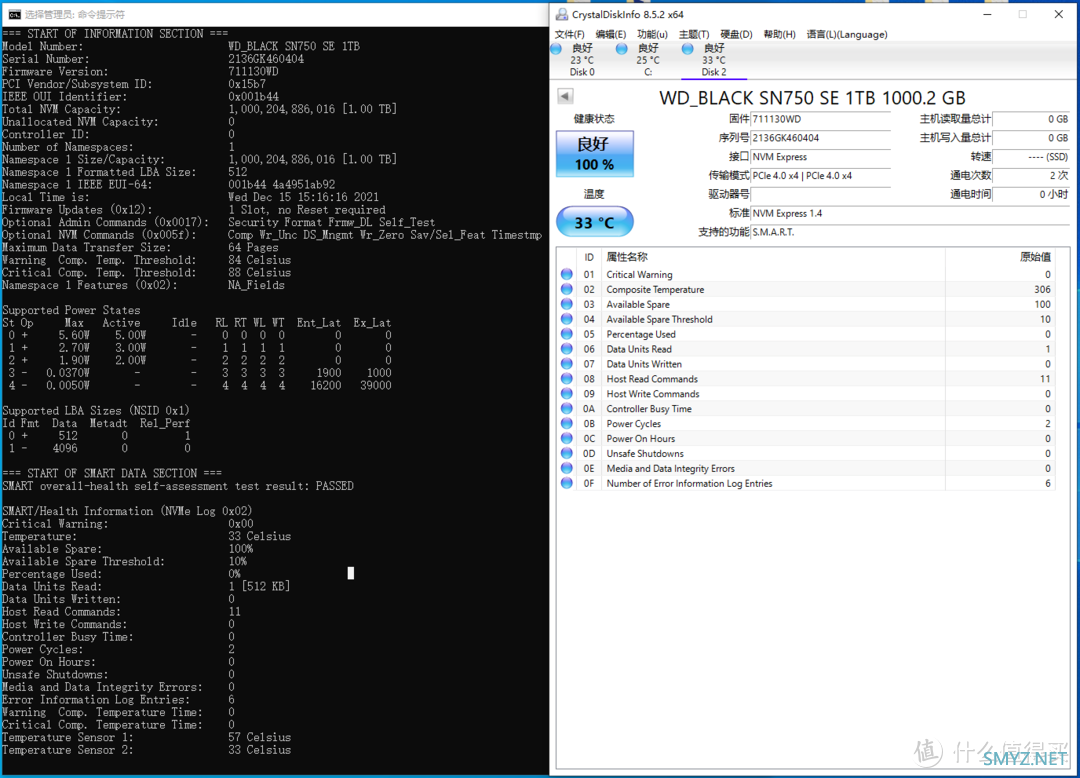Click the status orb for Critical Warning
The width and height of the screenshot is (1080, 778).
tap(566, 274)
